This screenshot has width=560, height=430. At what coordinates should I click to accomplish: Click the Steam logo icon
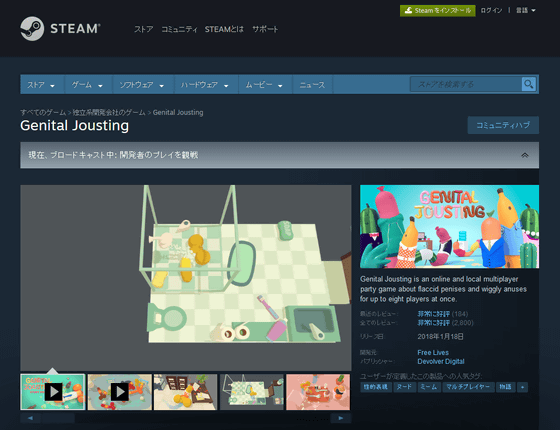[x=32, y=29]
